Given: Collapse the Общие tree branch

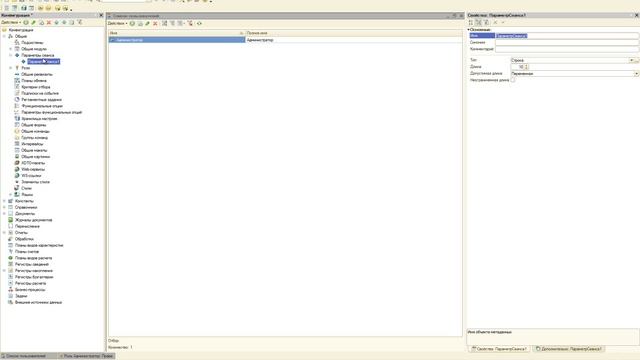Looking at the screenshot, I should pyautogui.click(x=4, y=36).
